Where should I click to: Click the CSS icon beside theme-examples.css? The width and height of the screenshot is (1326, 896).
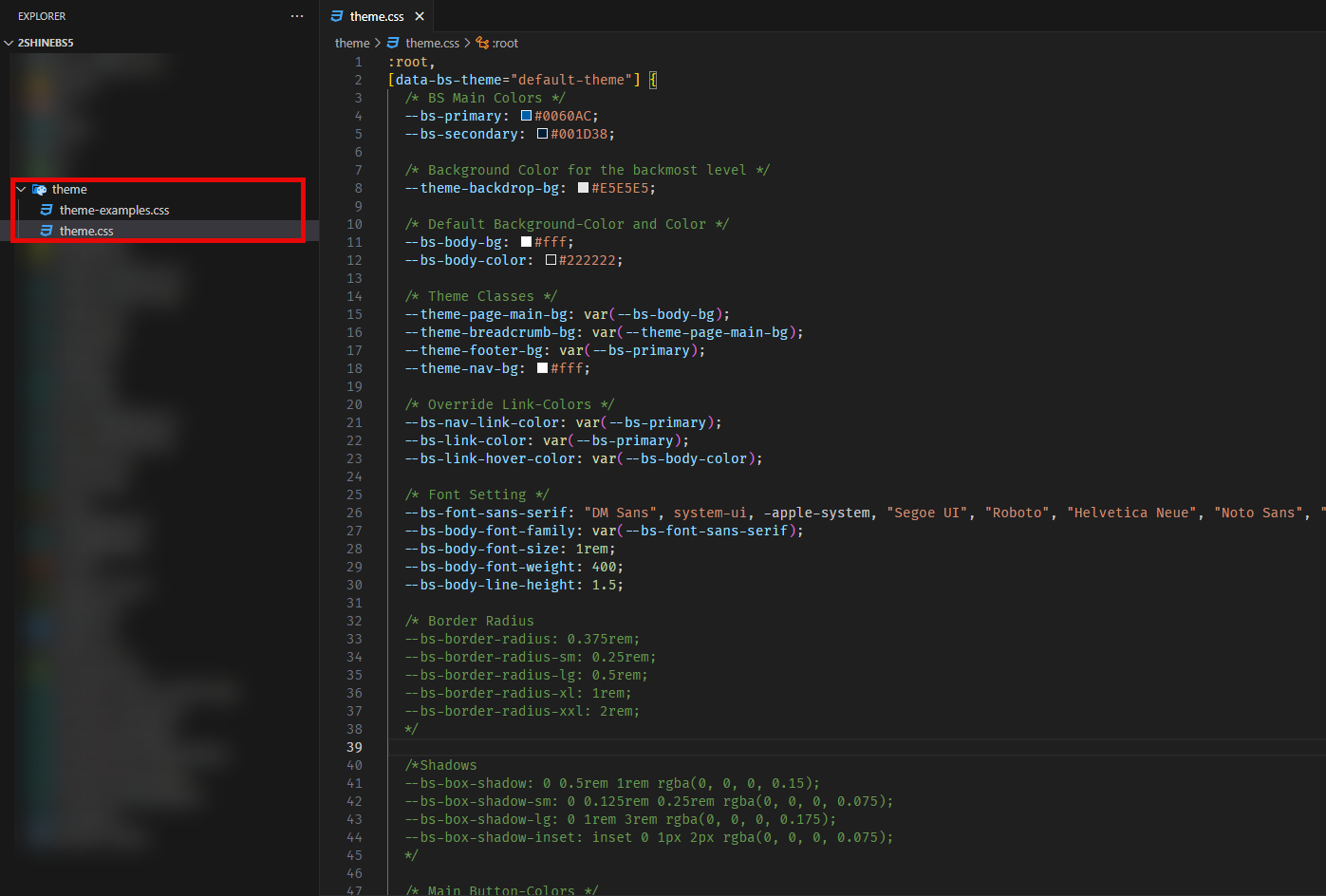[x=47, y=210]
